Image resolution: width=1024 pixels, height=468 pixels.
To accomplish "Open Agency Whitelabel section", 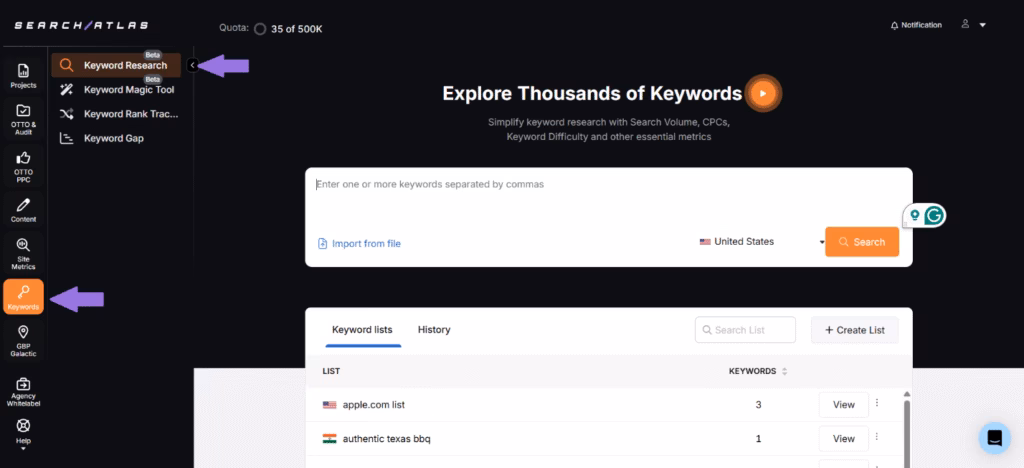I will 24,392.
